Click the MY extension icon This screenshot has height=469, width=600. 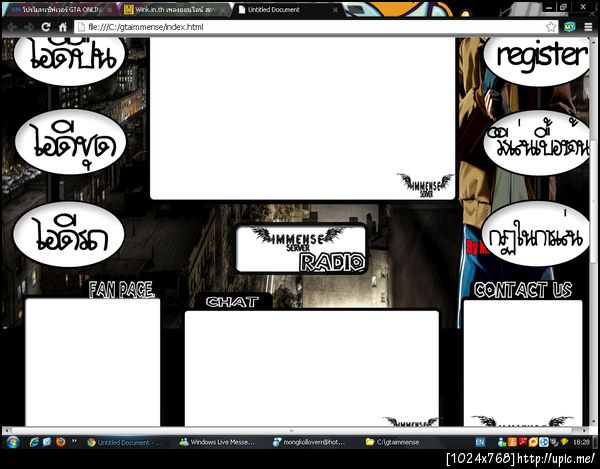click(x=569, y=27)
